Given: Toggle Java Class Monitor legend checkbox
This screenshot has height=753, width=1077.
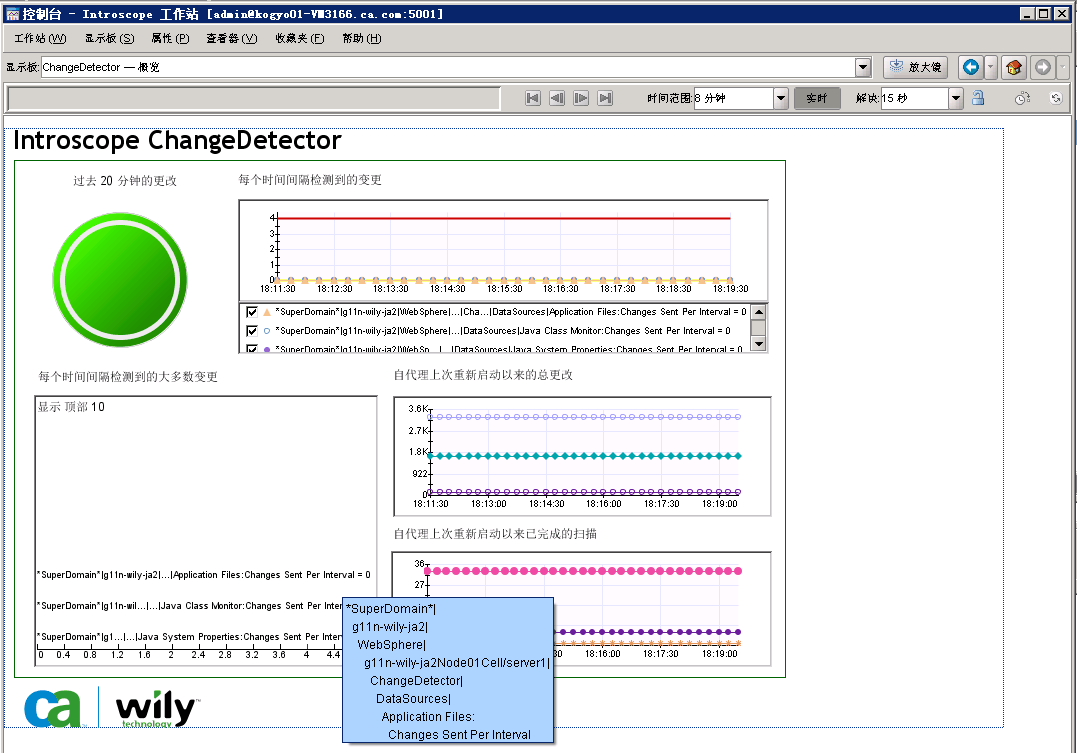Looking at the screenshot, I should pos(251,330).
